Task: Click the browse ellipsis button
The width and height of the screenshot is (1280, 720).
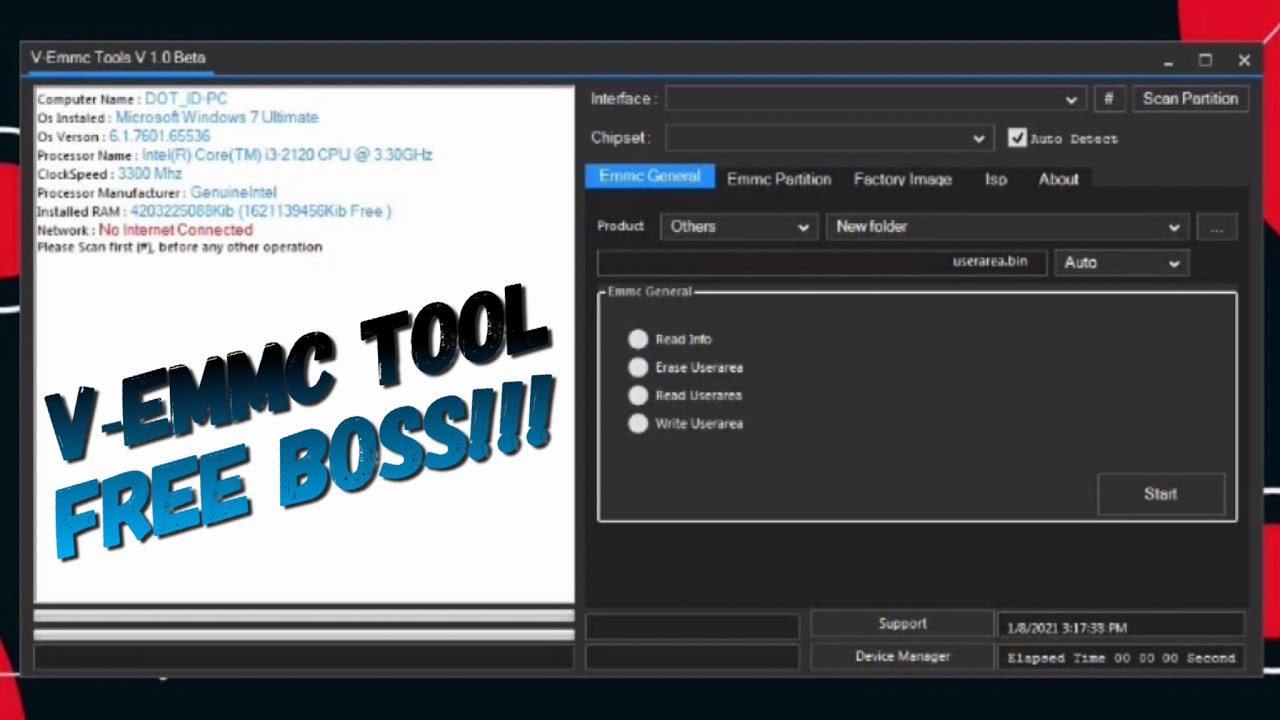Action: 1216,227
